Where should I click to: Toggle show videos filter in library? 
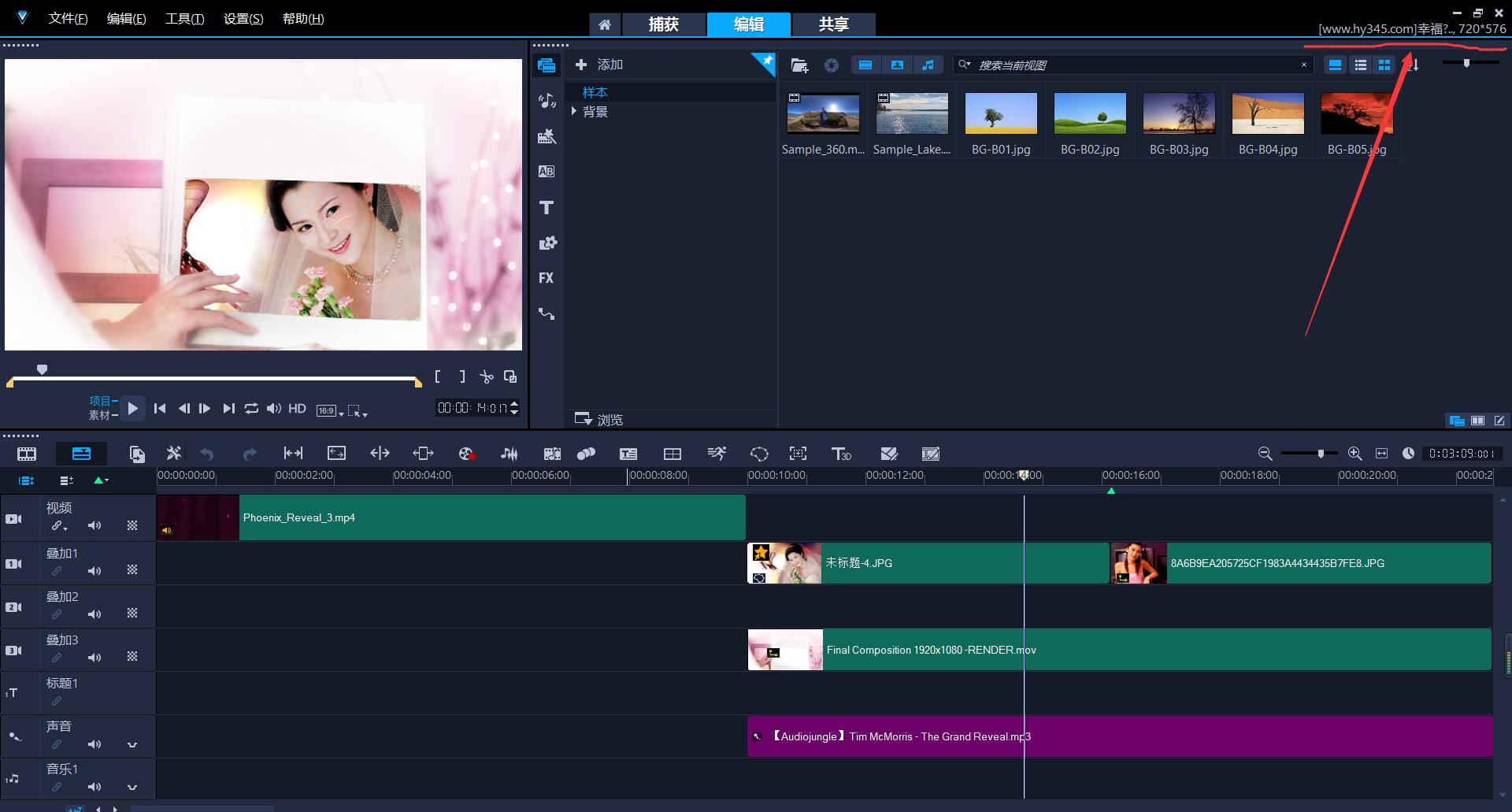(865, 65)
